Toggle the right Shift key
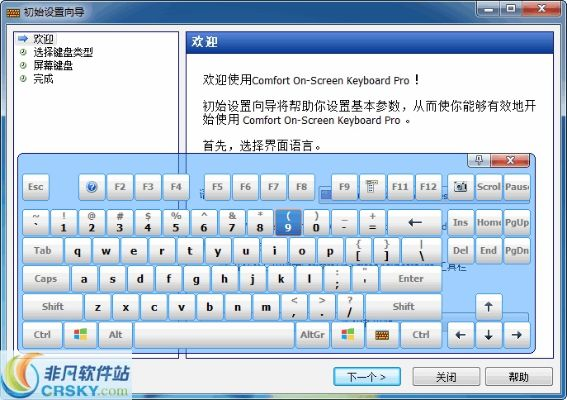This screenshot has height=400, width=567. coord(404,307)
